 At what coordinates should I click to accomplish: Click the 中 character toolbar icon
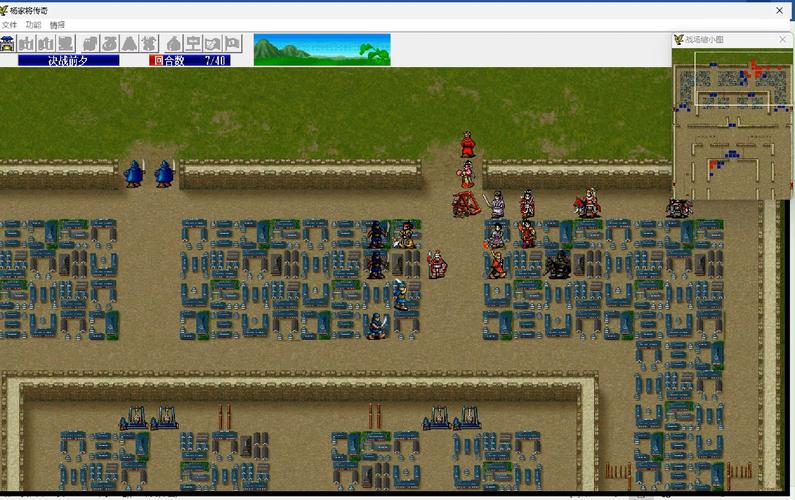point(192,43)
